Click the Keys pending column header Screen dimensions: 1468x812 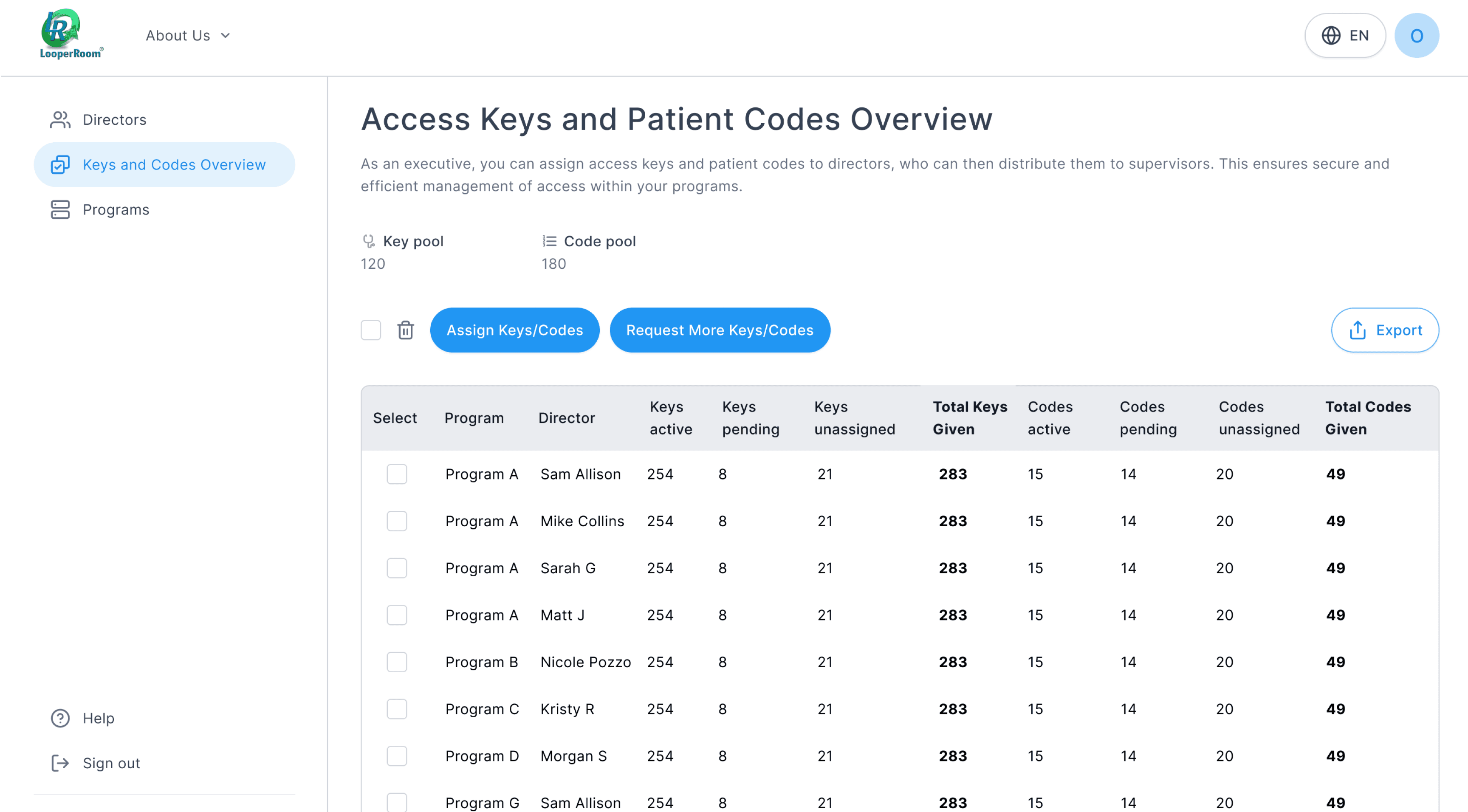pyautogui.click(x=751, y=418)
